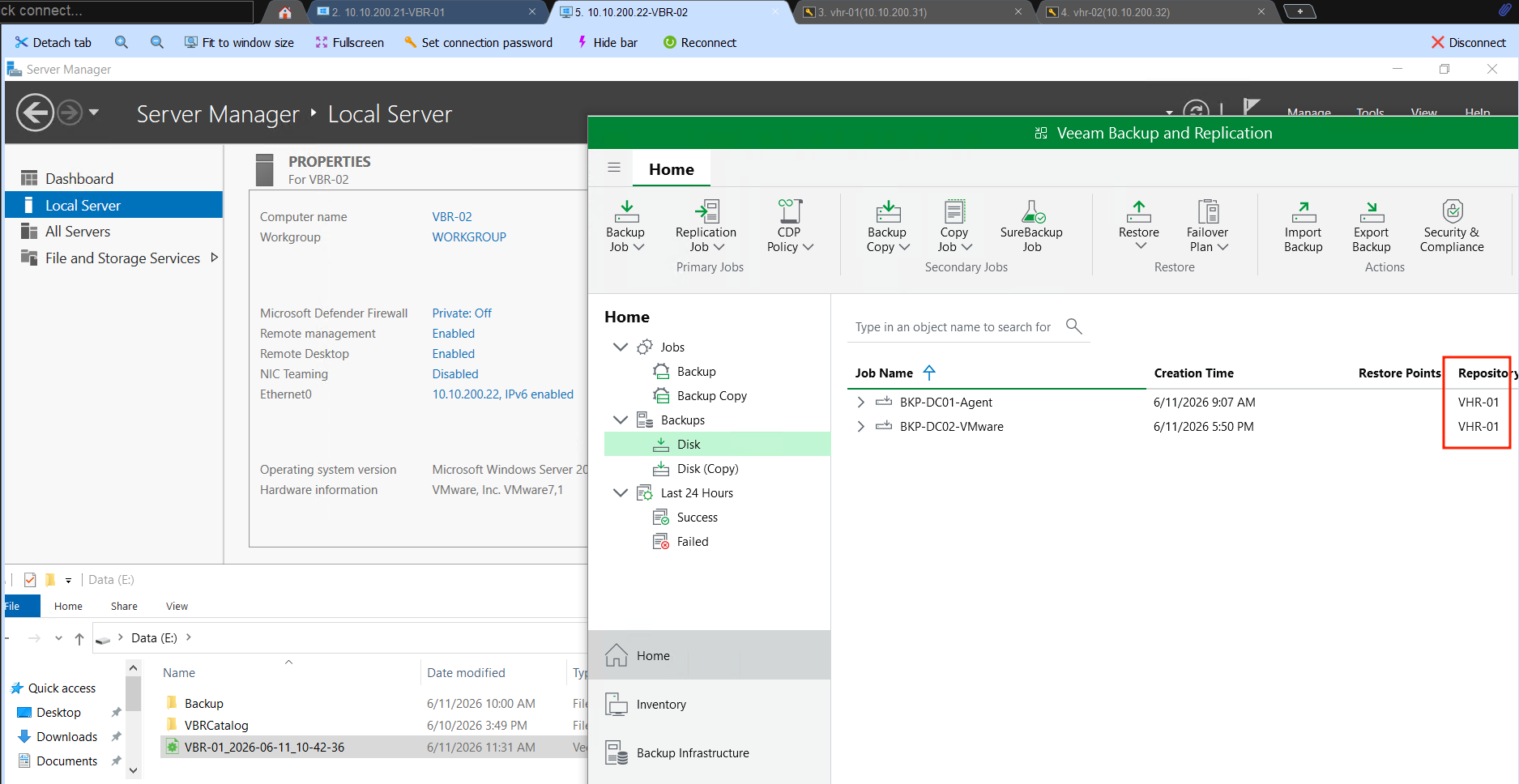Click the remote session home tab icon
The image size is (1519, 784).
tap(285, 12)
